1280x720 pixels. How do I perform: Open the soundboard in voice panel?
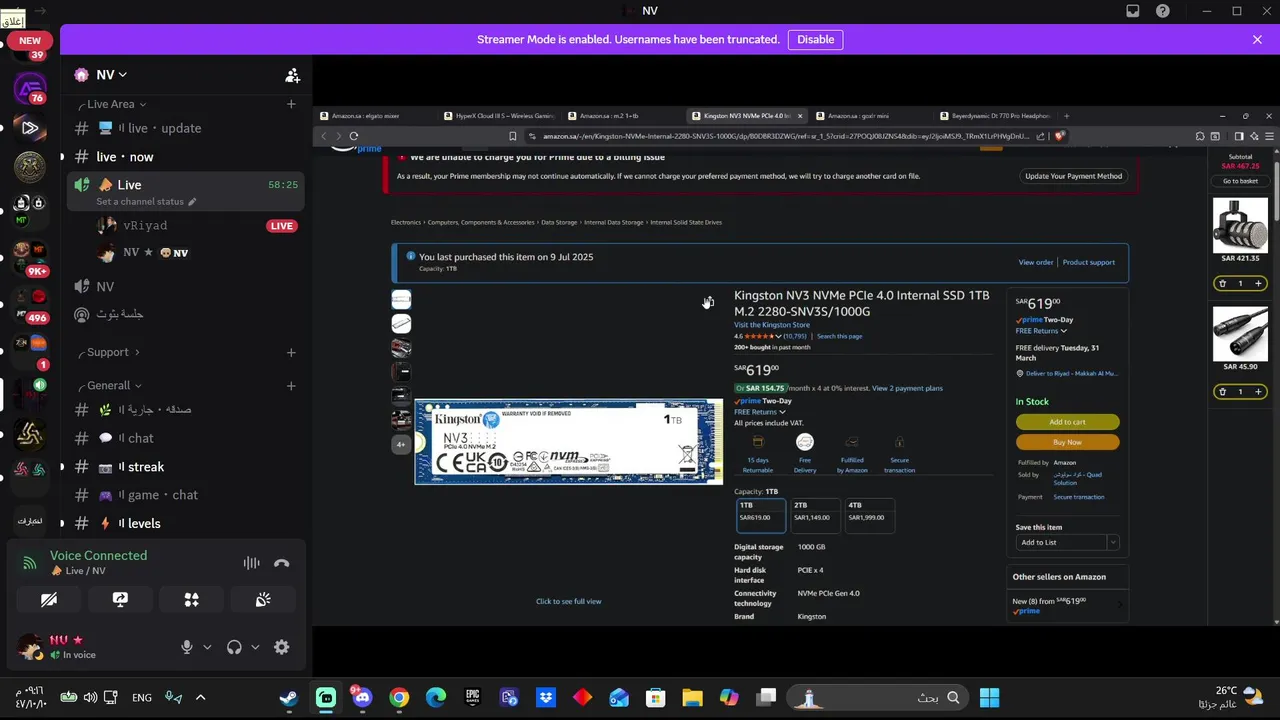click(263, 599)
